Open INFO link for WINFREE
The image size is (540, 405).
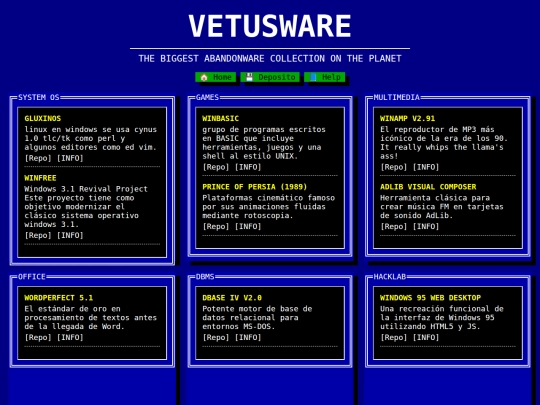(x=70, y=235)
